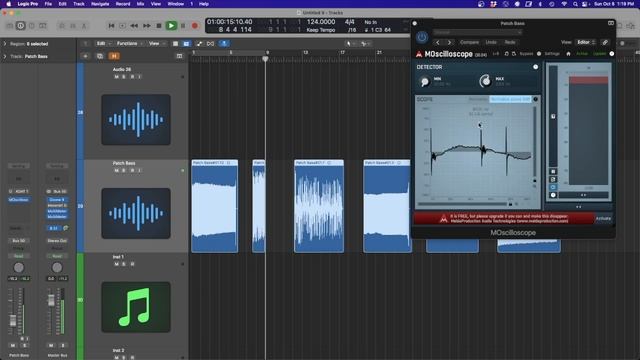Add a new track with the plus button
This screenshot has width=640, height=360.
[x=85, y=56]
